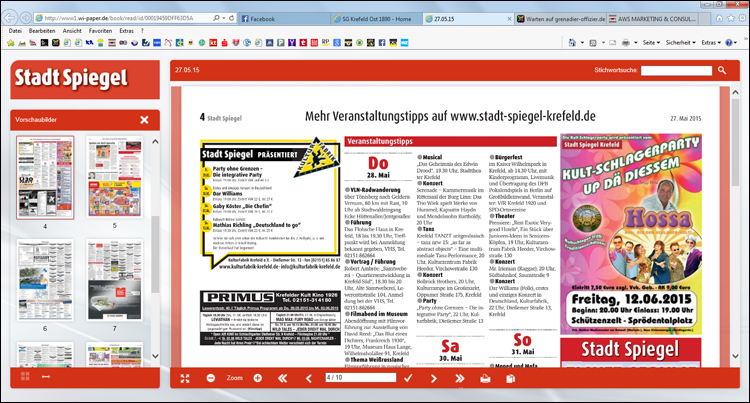750x403 pixels.
Task: Switch to SG Krefeld Ost 1890 tab
Action: (376, 19)
